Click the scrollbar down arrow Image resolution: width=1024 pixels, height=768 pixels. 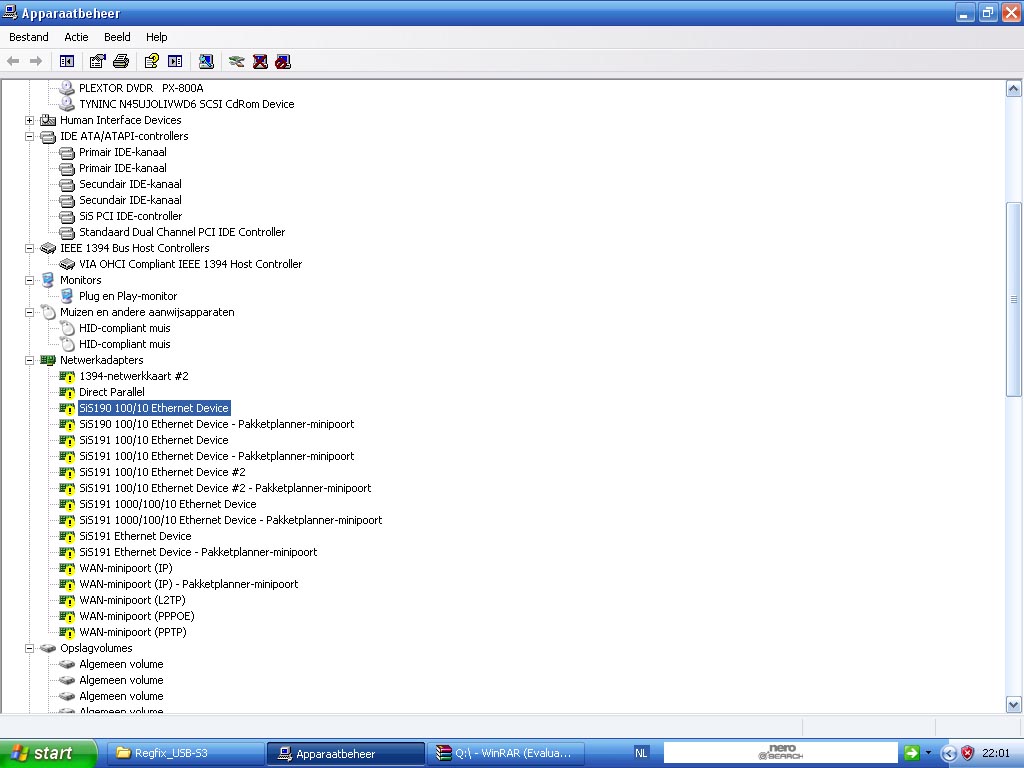(1014, 705)
